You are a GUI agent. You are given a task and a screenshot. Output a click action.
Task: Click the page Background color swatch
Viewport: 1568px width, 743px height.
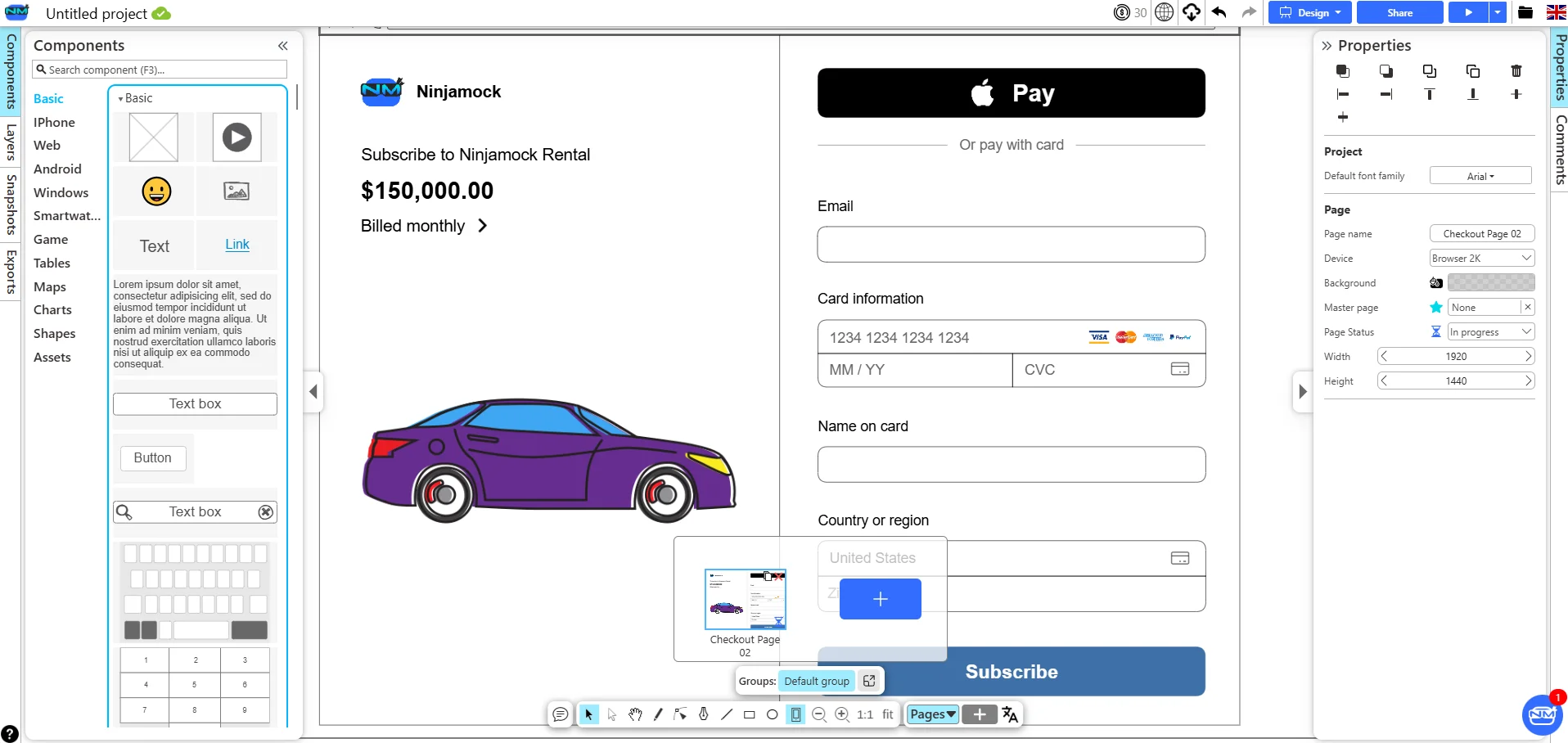pyautogui.click(x=1490, y=283)
